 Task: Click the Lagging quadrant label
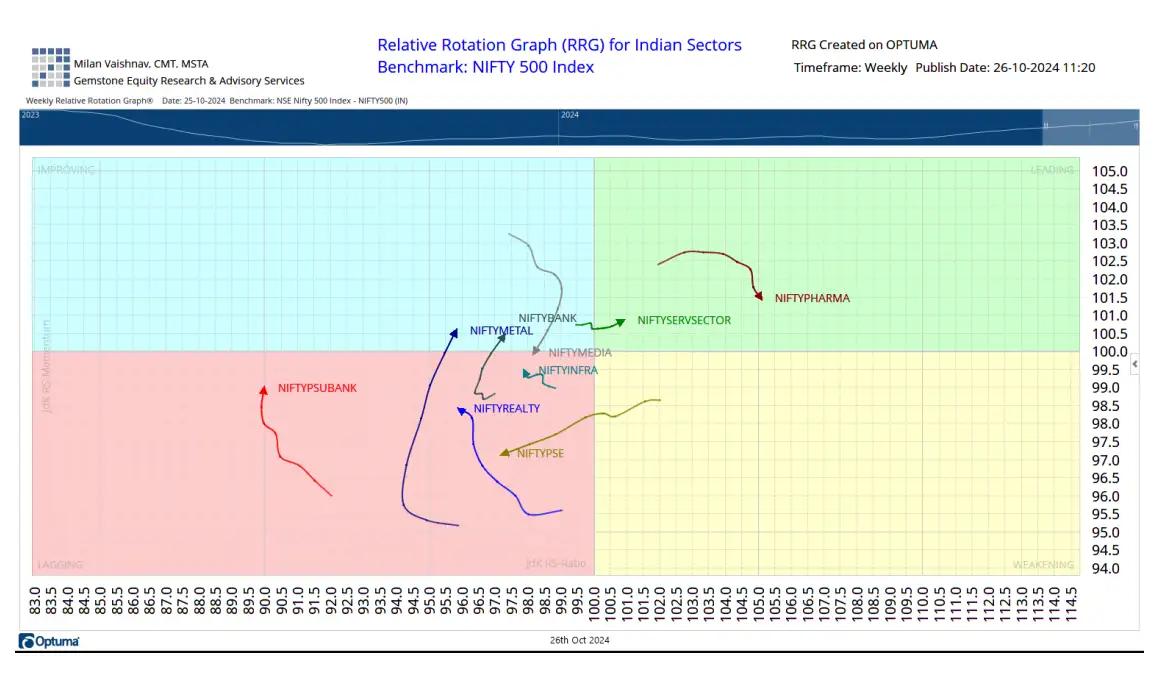[x=60, y=565]
